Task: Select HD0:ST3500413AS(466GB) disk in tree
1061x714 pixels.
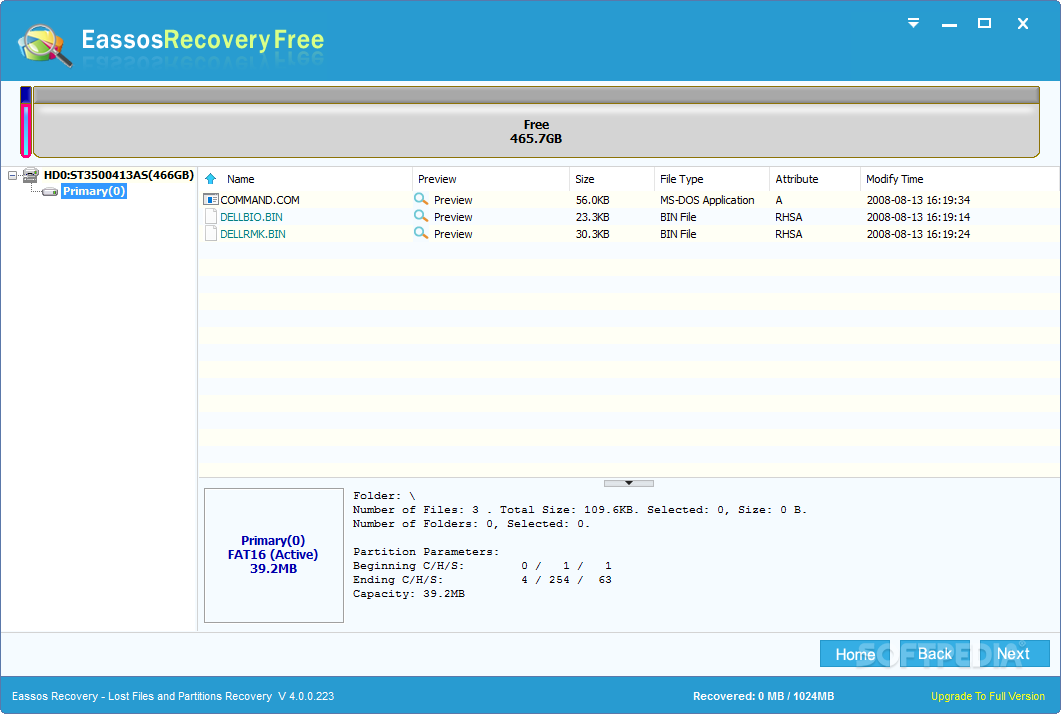Action: (x=118, y=175)
